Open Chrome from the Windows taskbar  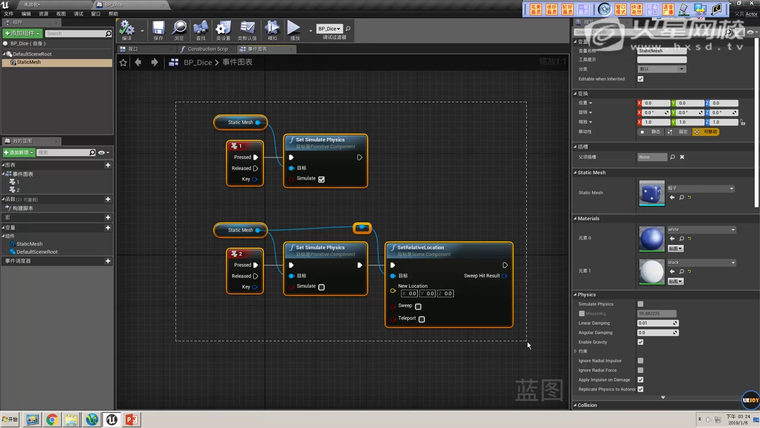(52, 419)
